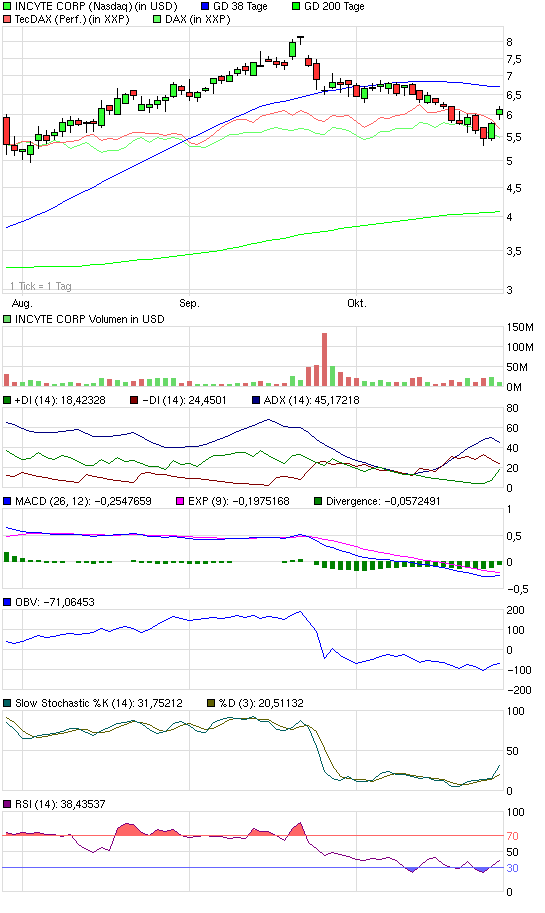Viewport: 545px width, 913px height.
Task: Click the INCYTE CORP green legend swatch
Action: [7, 6]
